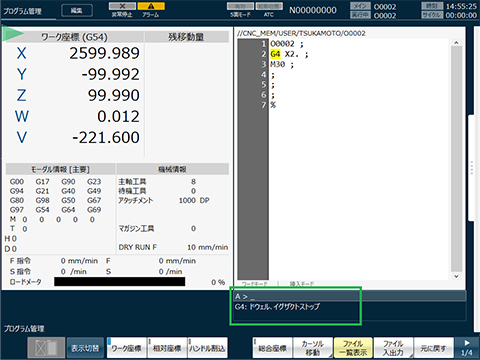This screenshot has width=480, height=360.
Task: Toggle the ワーク座標 display softkey
Action: coord(126,348)
